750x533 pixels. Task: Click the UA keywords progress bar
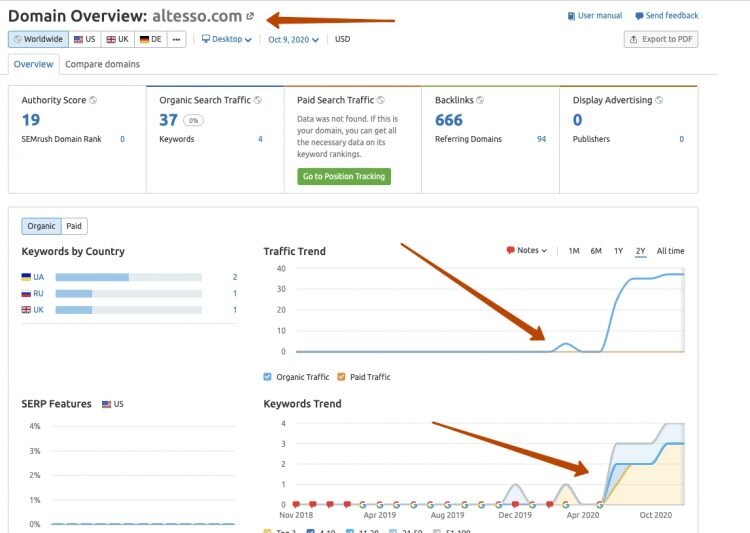click(129, 277)
